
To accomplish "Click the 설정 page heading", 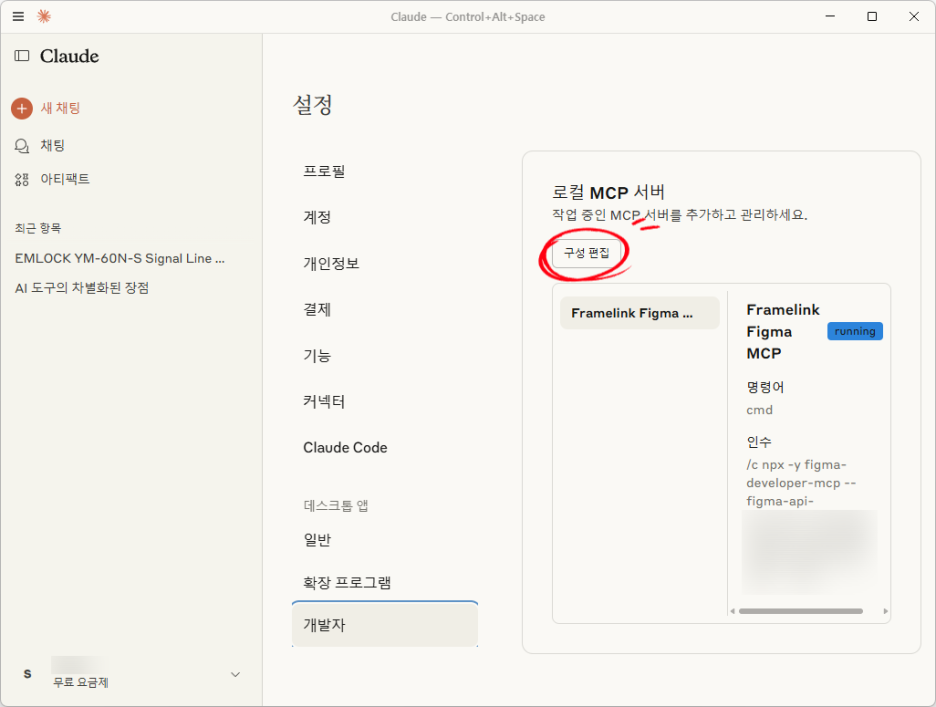I will (312, 105).
